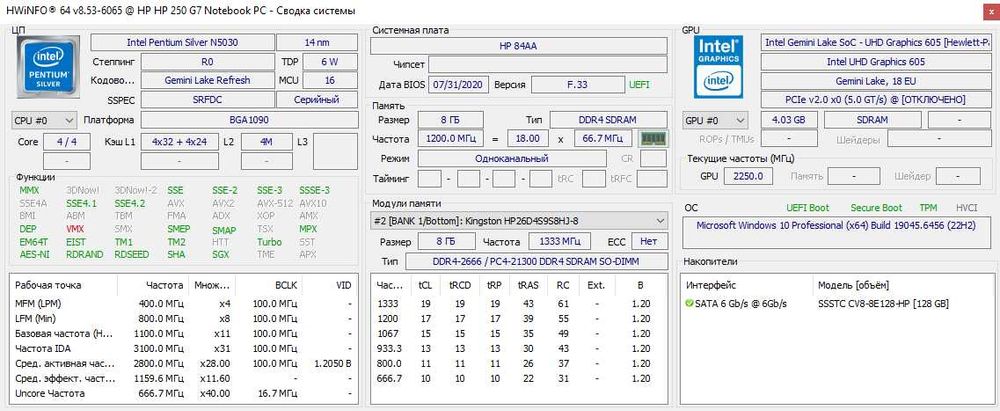Click the green memory module icon
This screenshot has height=411, width=1000.
653,138
